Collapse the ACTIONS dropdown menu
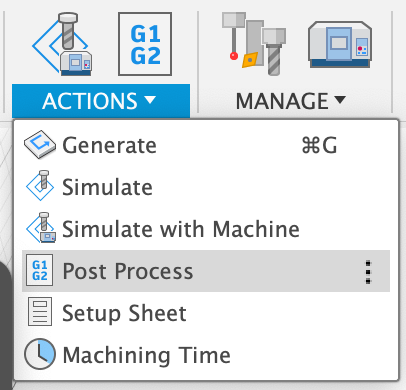The image size is (406, 390). (101, 101)
